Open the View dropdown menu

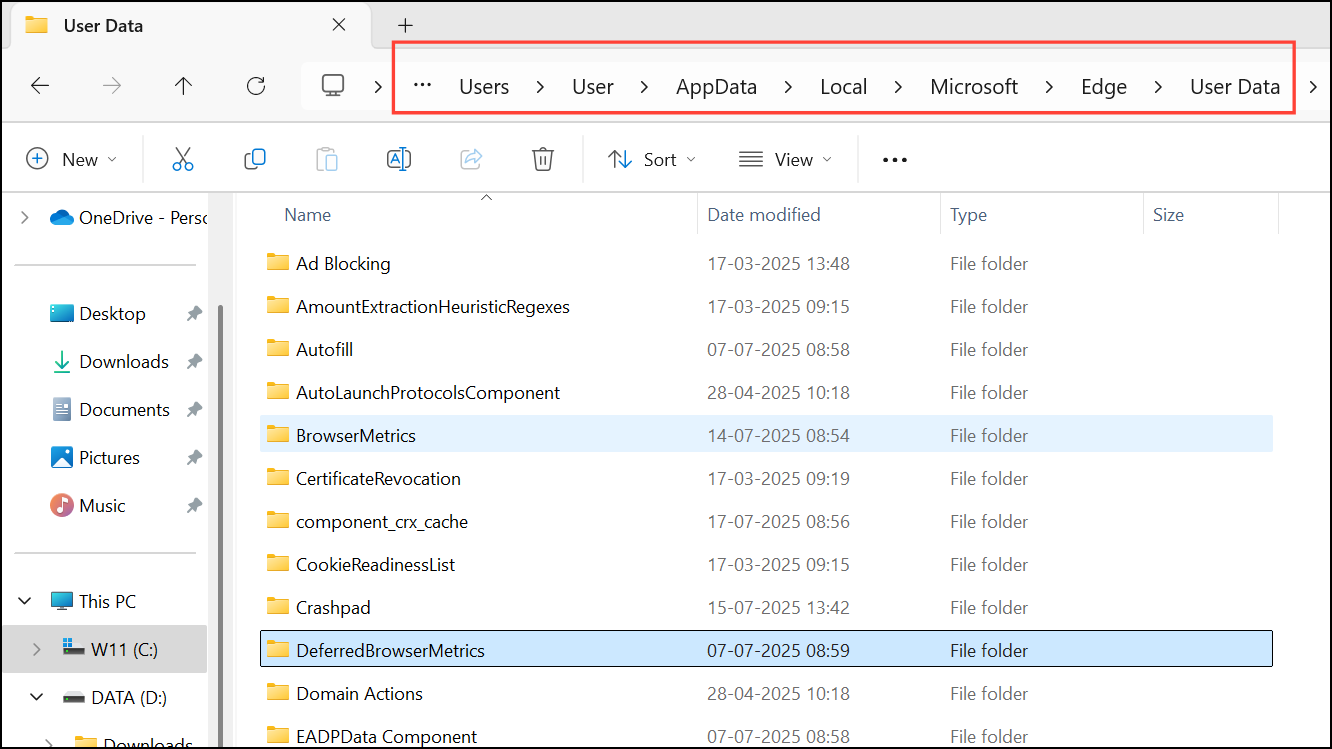pyautogui.click(x=785, y=160)
